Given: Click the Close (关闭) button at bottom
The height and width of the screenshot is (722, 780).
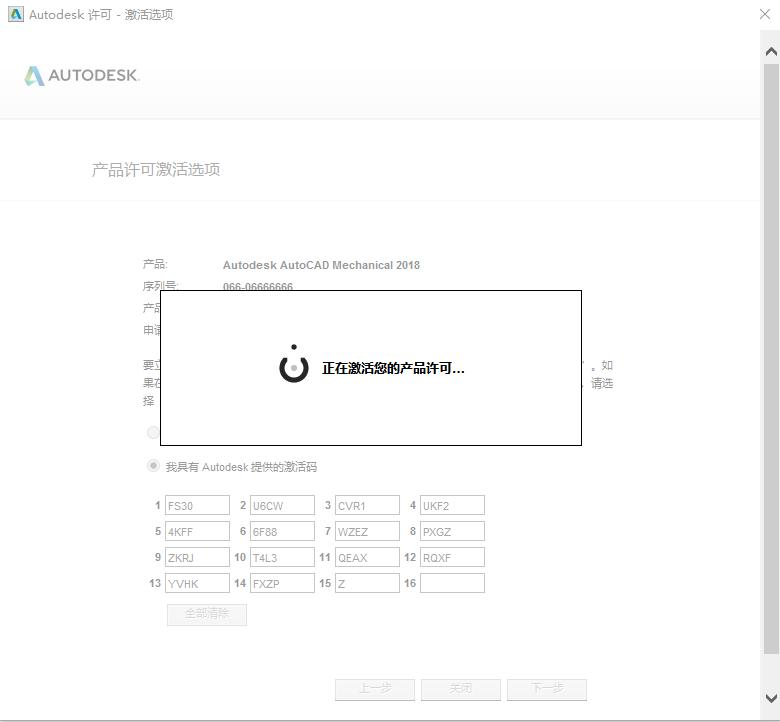Looking at the screenshot, I should pos(461,690).
